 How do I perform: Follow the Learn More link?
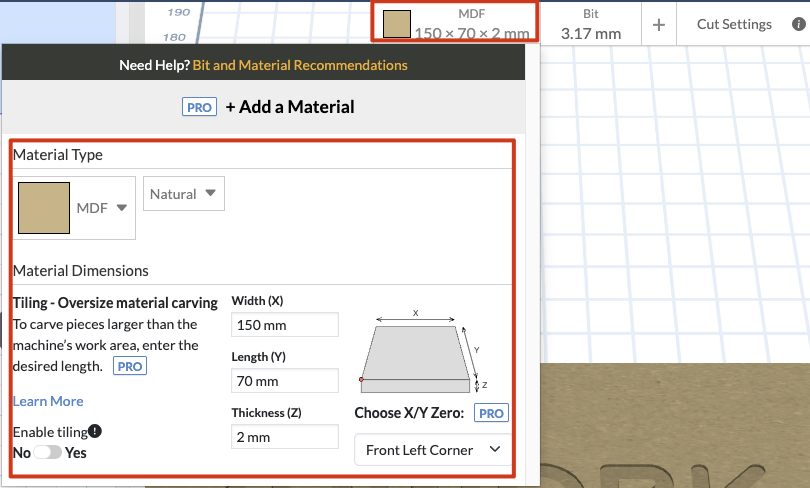pos(48,401)
